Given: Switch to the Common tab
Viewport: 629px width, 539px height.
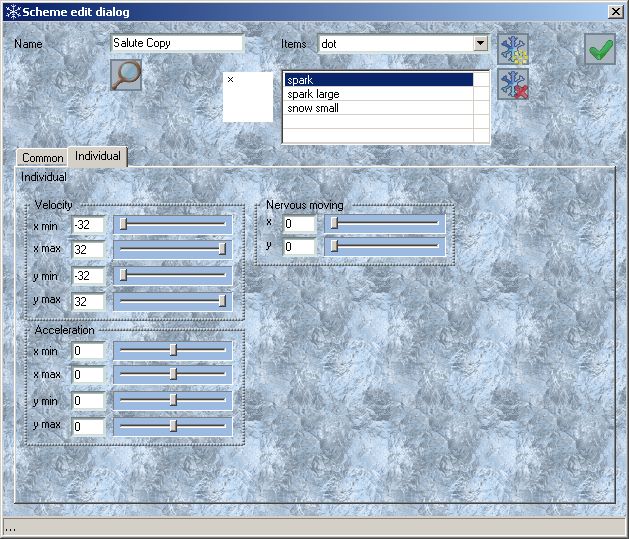Looking at the screenshot, I should pos(43,158).
